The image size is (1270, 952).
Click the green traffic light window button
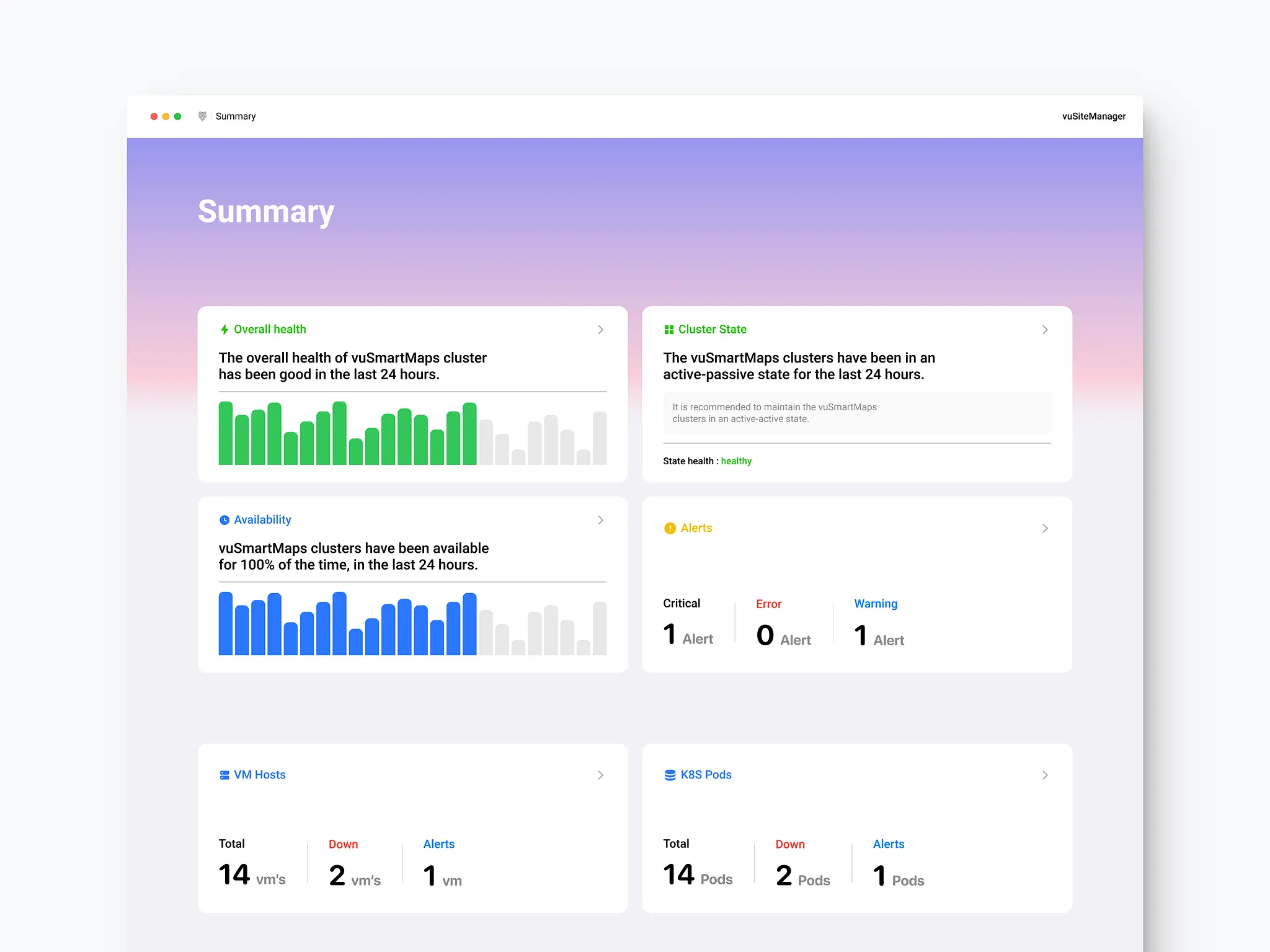click(178, 116)
